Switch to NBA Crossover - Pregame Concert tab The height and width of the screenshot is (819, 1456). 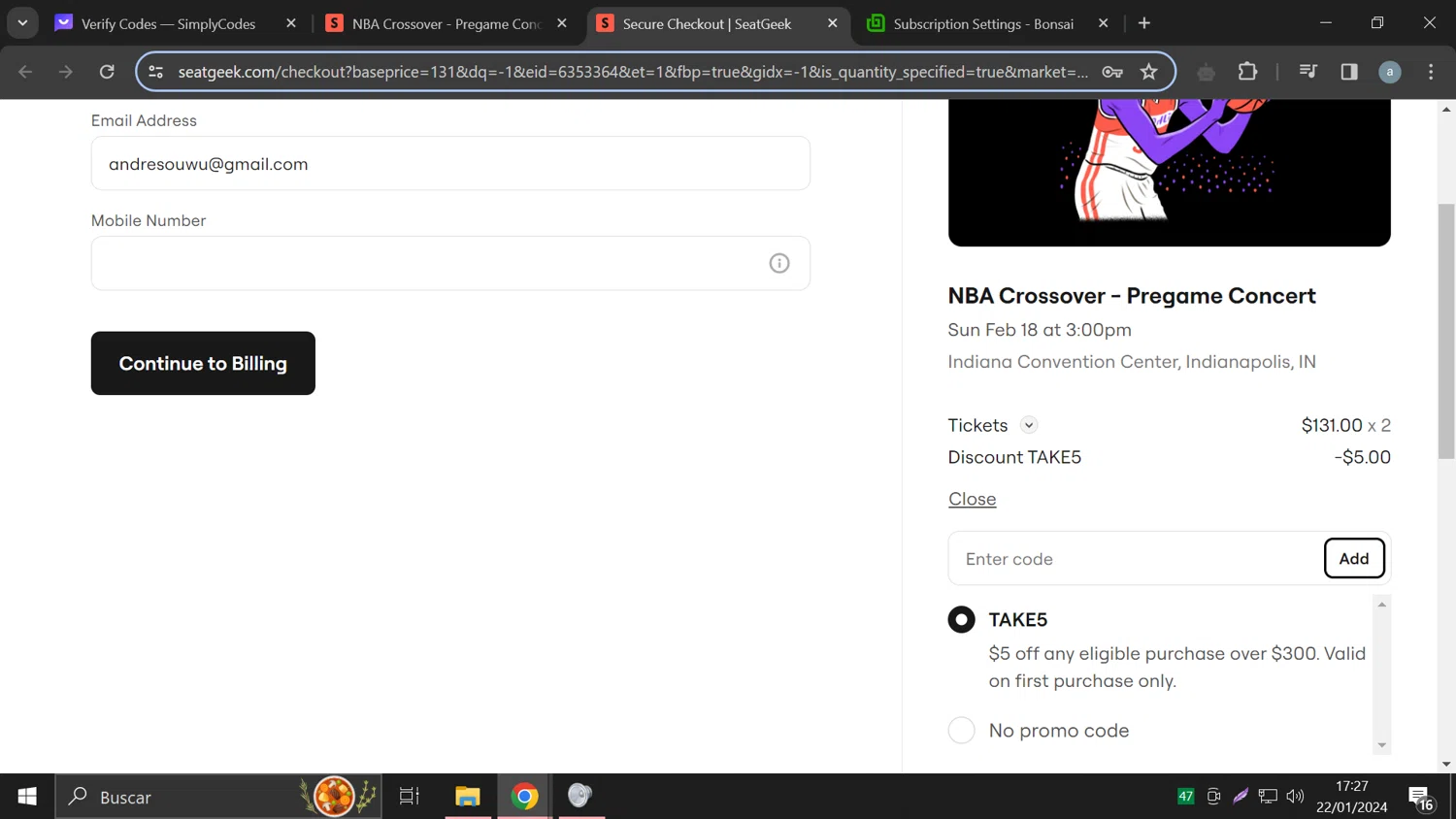coord(447,23)
